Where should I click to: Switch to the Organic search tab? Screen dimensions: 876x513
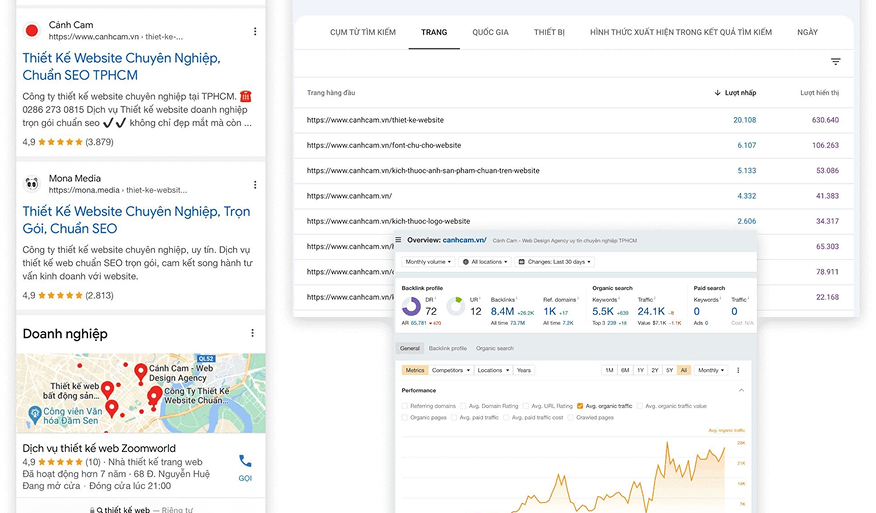tap(494, 348)
